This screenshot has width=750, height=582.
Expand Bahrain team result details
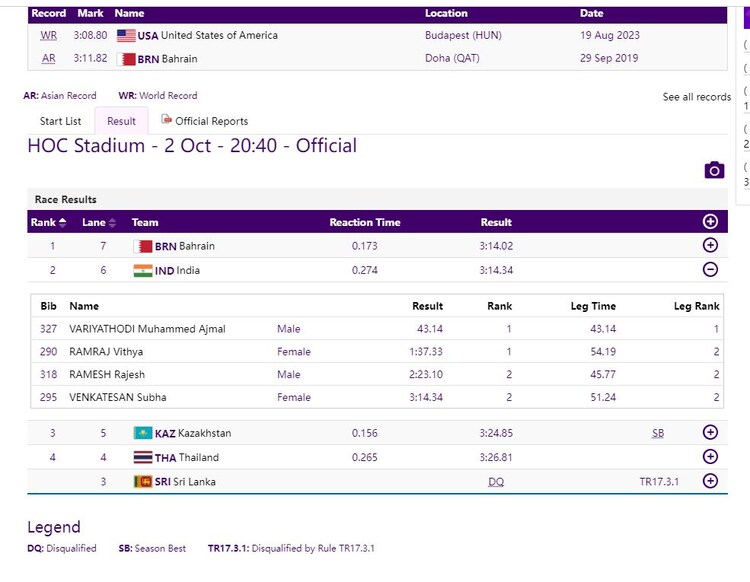[x=710, y=246]
